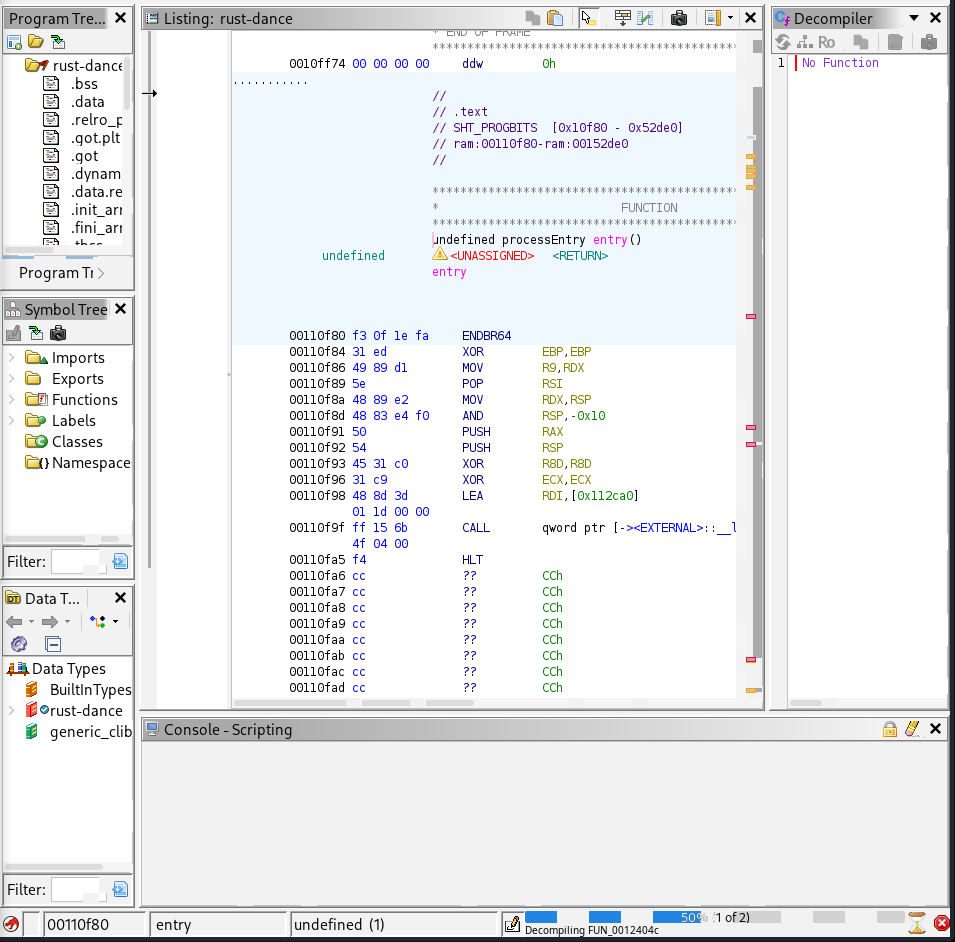This screenshot has width=955, height=942.
Task: Expand the Functions node in Symbol Tree
Action: click(11, 399)
